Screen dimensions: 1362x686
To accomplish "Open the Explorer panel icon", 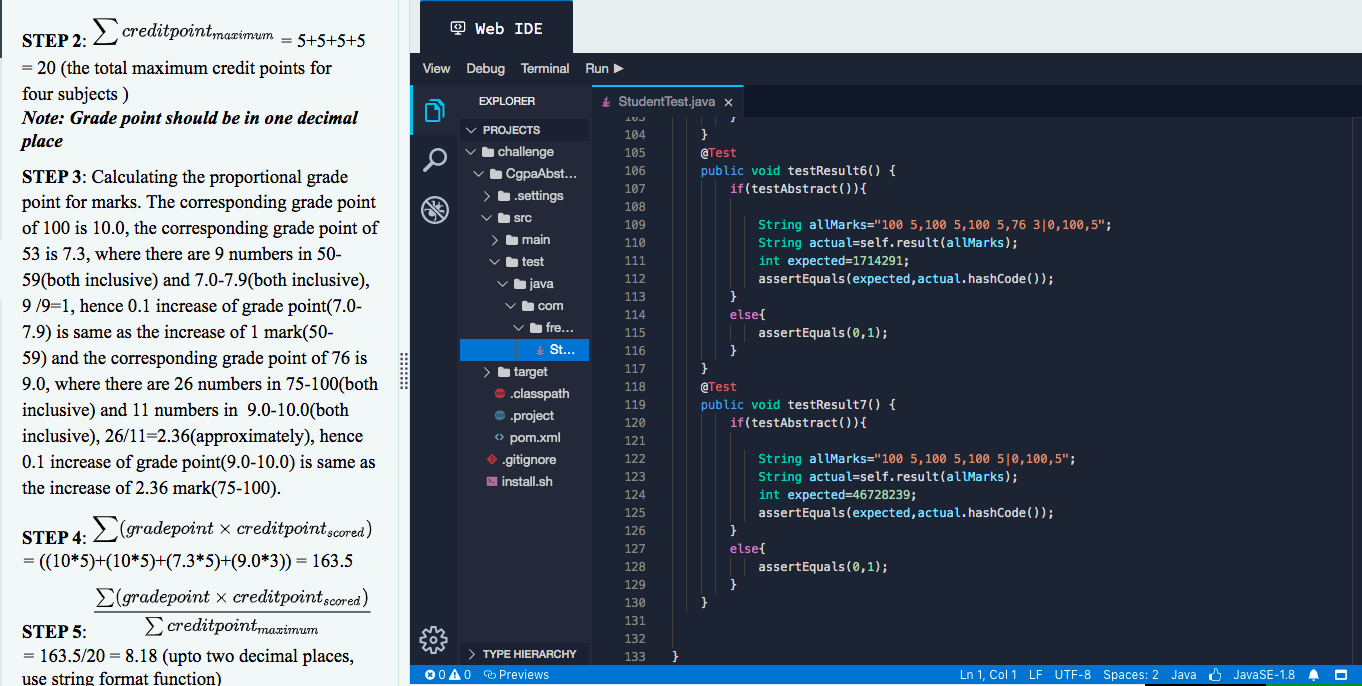I will [434, 111].
